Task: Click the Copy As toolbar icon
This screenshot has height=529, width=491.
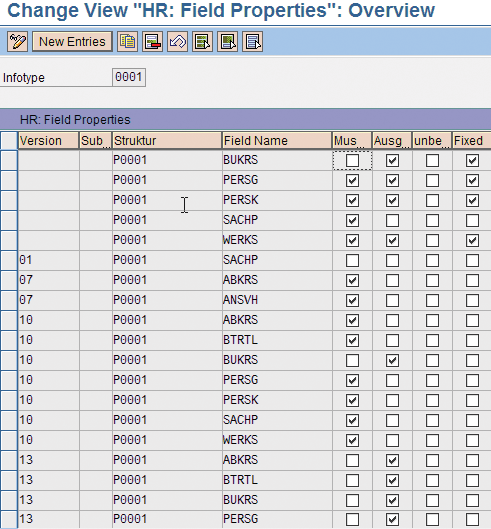Action: click(x=127, y=42)
